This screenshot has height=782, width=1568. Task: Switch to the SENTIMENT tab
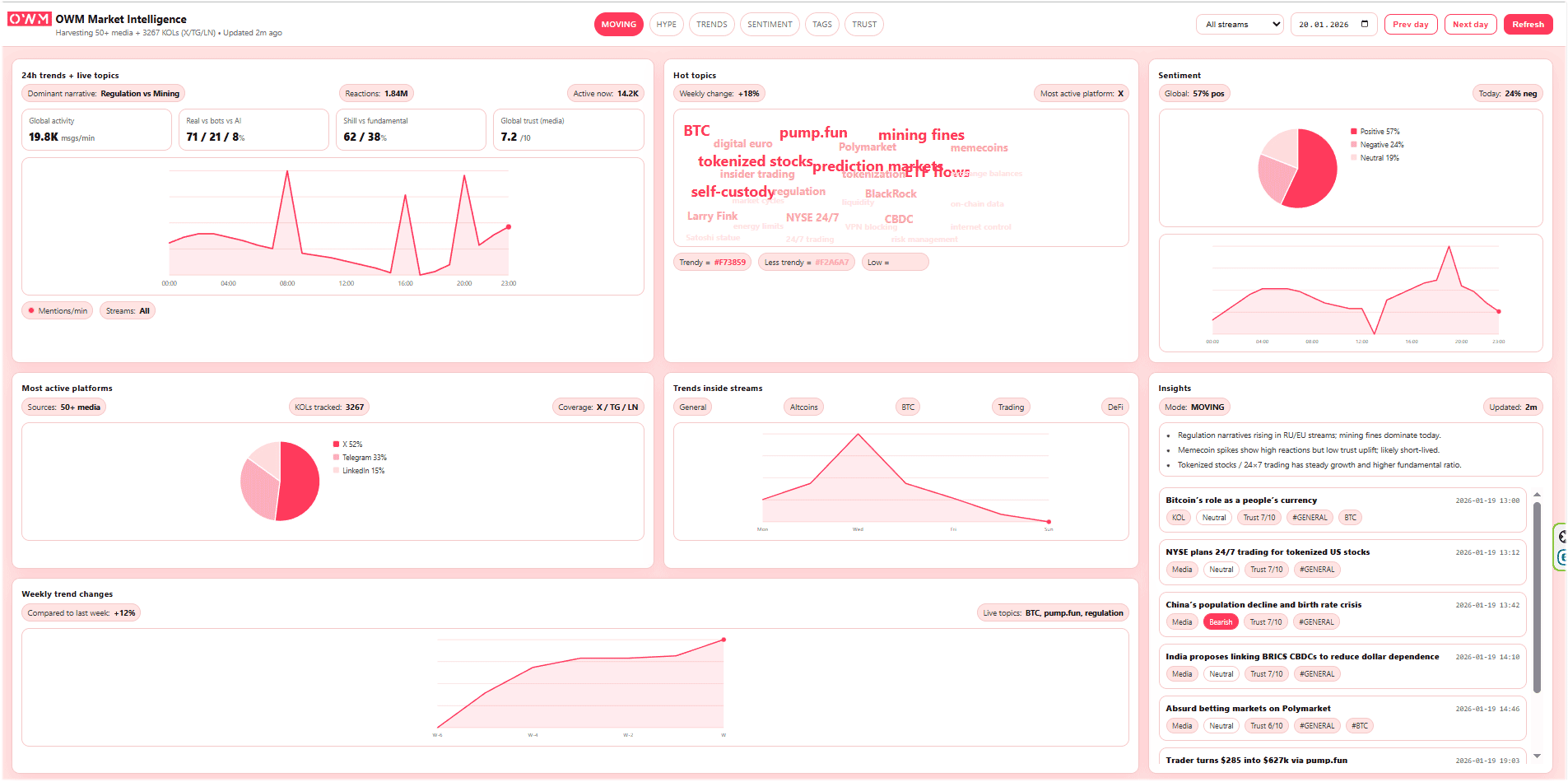[770, 25]
